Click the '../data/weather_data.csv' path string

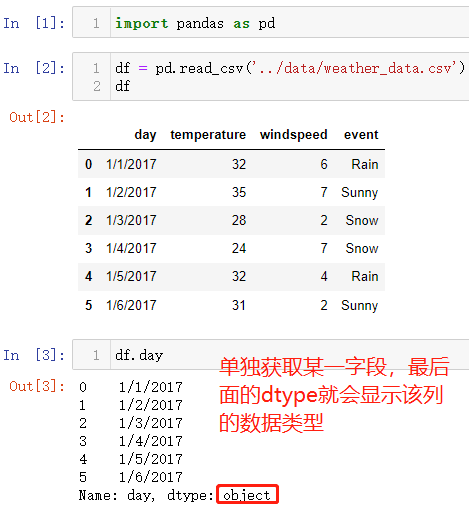(x=355, y=68)
